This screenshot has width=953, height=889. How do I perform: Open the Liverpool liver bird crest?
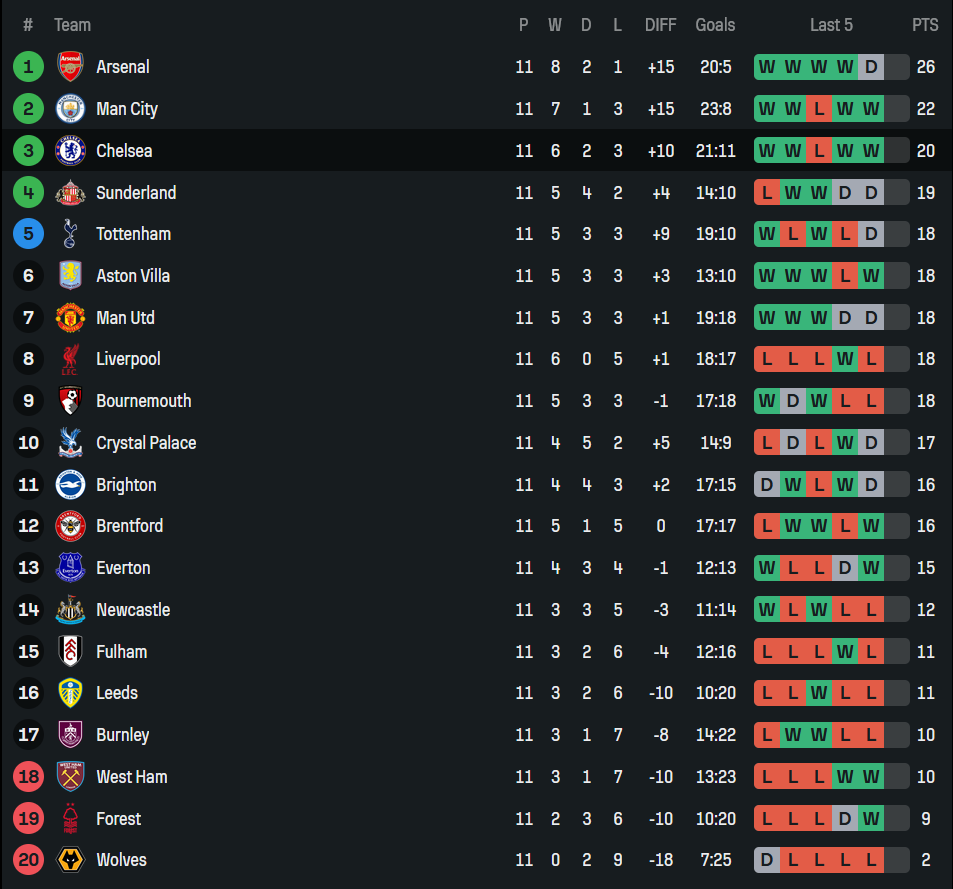coord(71,359)
